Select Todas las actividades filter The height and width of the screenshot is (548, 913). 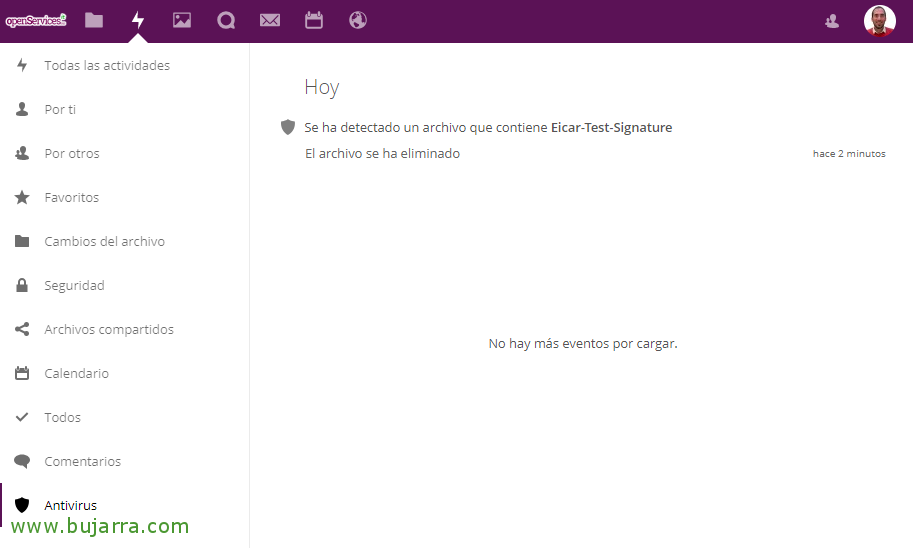(x=107, y=66)
